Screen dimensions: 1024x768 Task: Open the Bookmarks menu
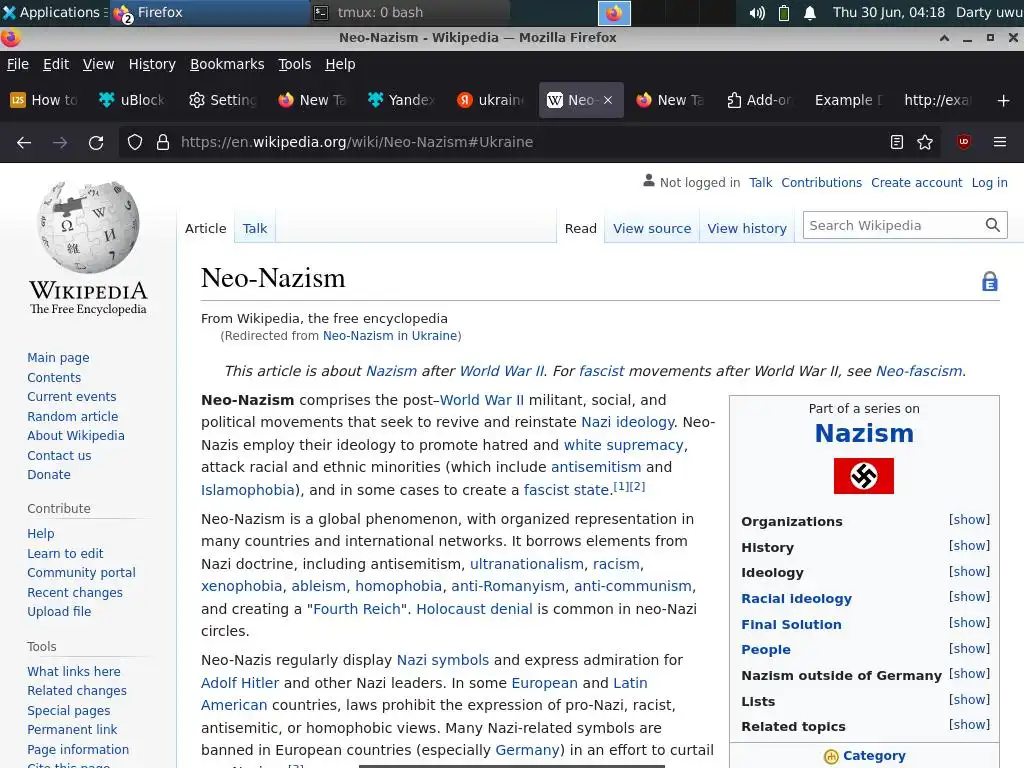tap(227, 64)
